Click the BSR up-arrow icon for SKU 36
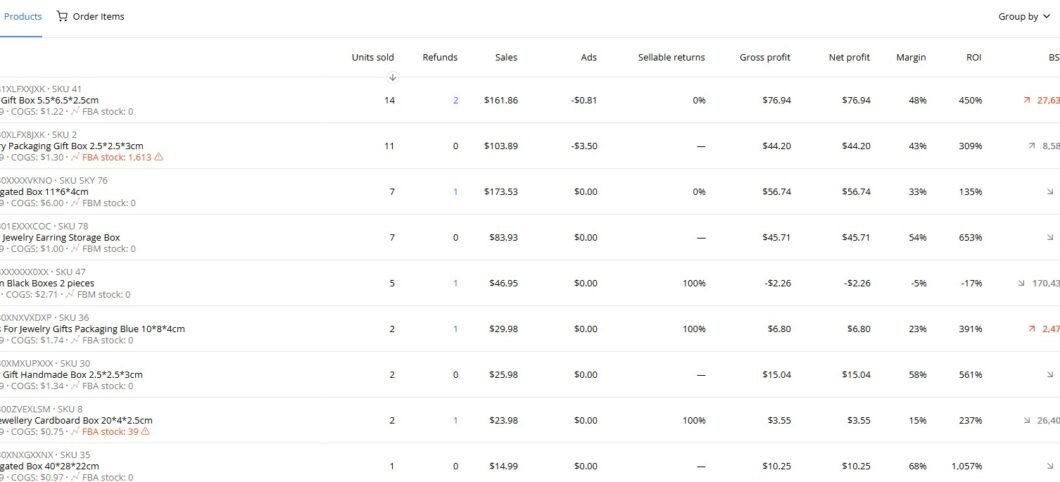This screenshot has height=482, width=1060. pos(1031,329)
